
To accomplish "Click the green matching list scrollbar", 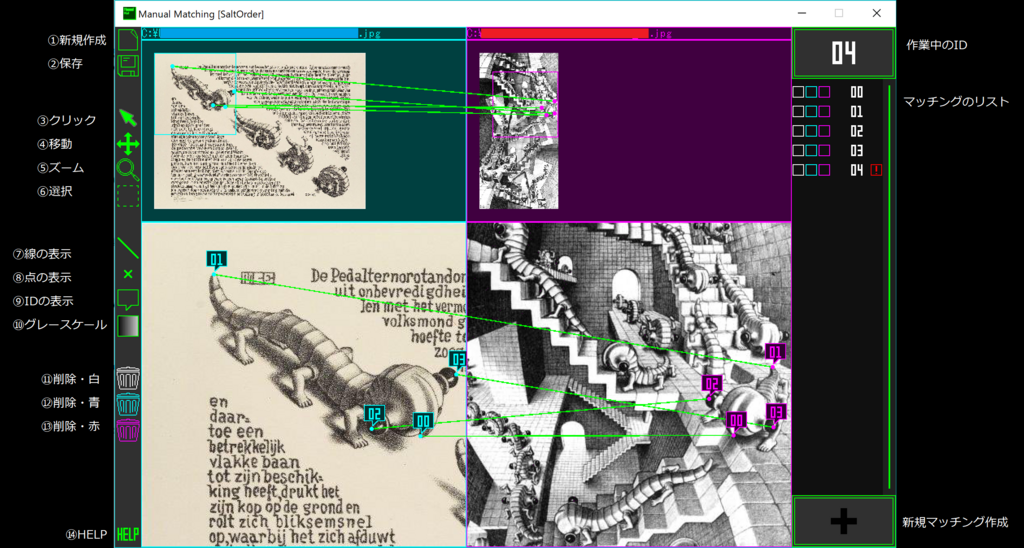I will (889, 285).
